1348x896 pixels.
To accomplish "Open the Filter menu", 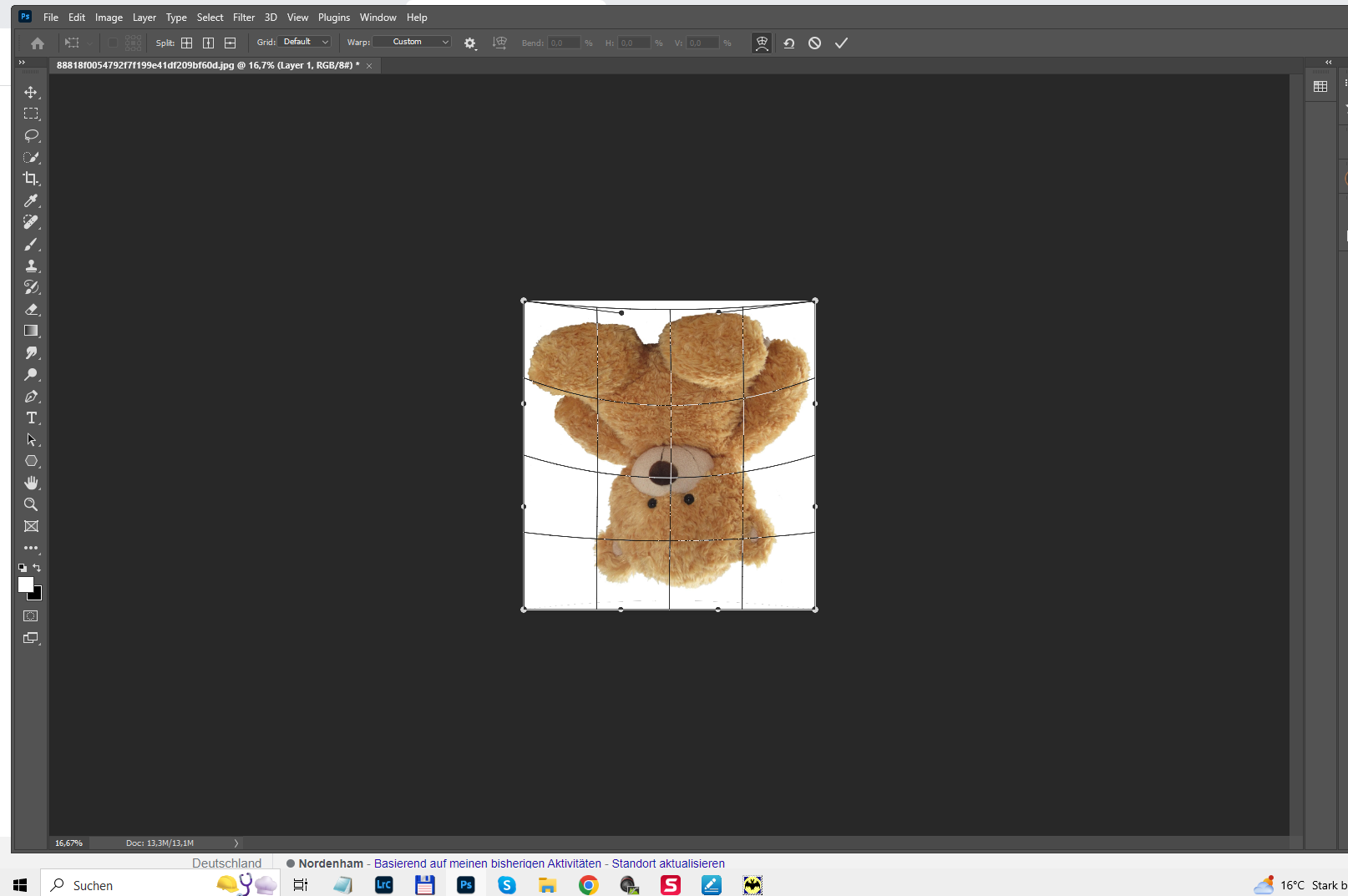I will 244,18.
